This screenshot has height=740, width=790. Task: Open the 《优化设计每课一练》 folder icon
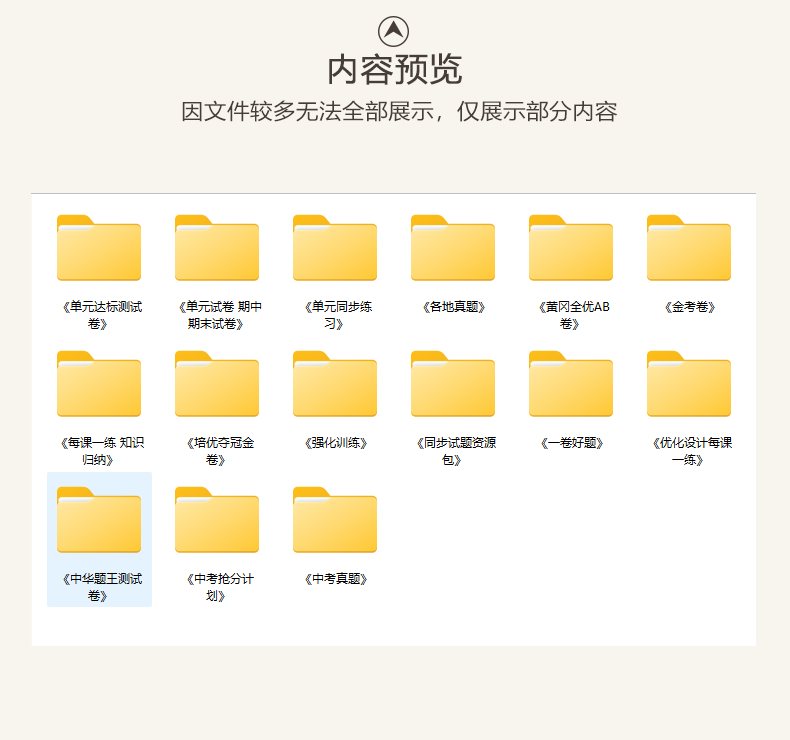pyautogui.click(x=688, y=384)
